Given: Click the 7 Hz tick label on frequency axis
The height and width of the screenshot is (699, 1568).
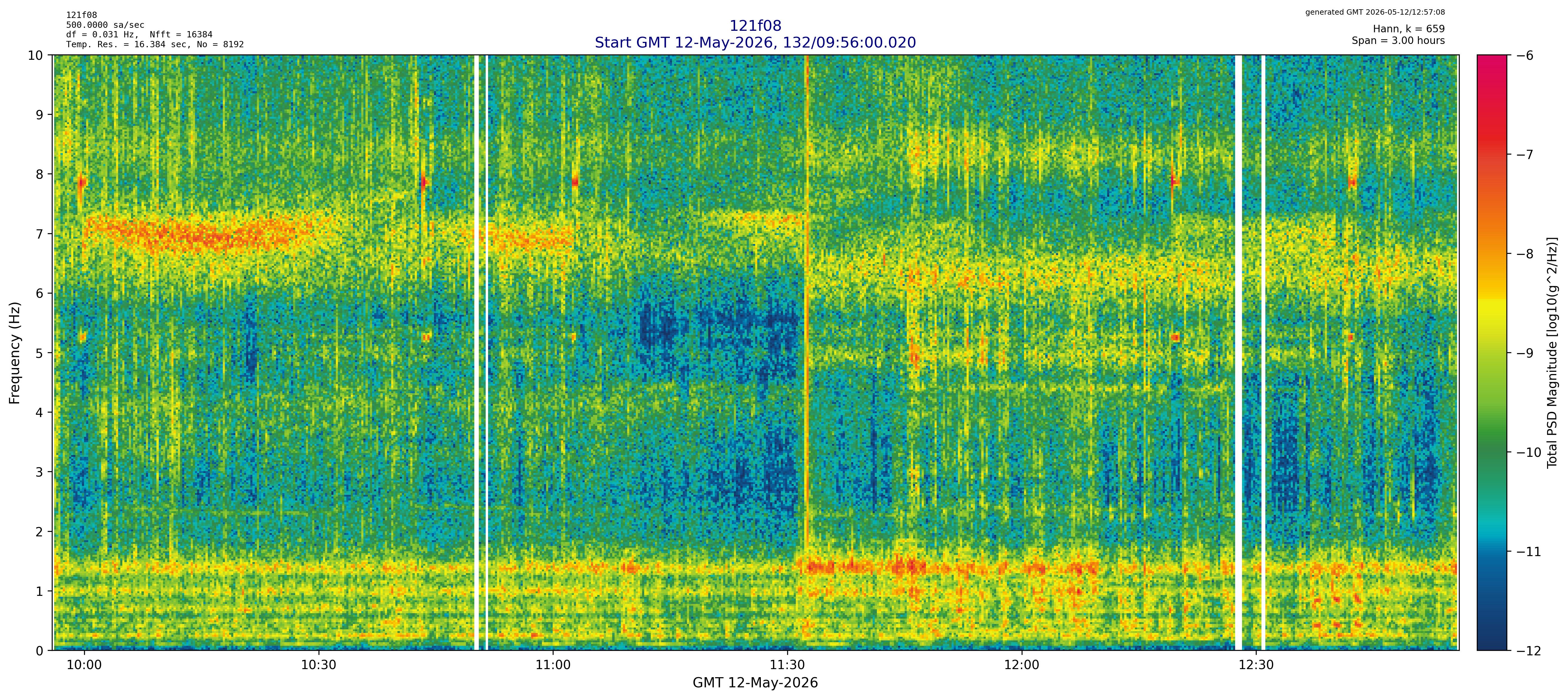Looking at the screenshot, I should pyautogui.click(x=39, y=233).
